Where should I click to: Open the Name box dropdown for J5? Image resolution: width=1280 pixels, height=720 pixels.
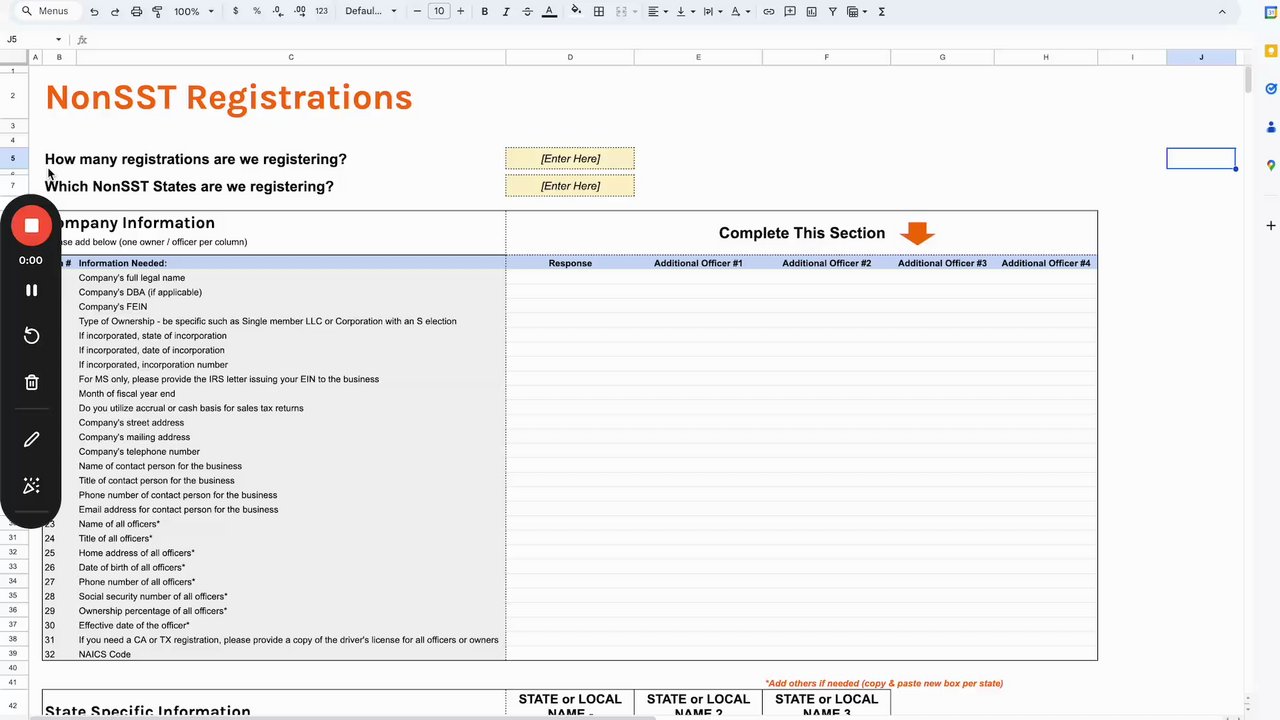[x=58, y=39]
